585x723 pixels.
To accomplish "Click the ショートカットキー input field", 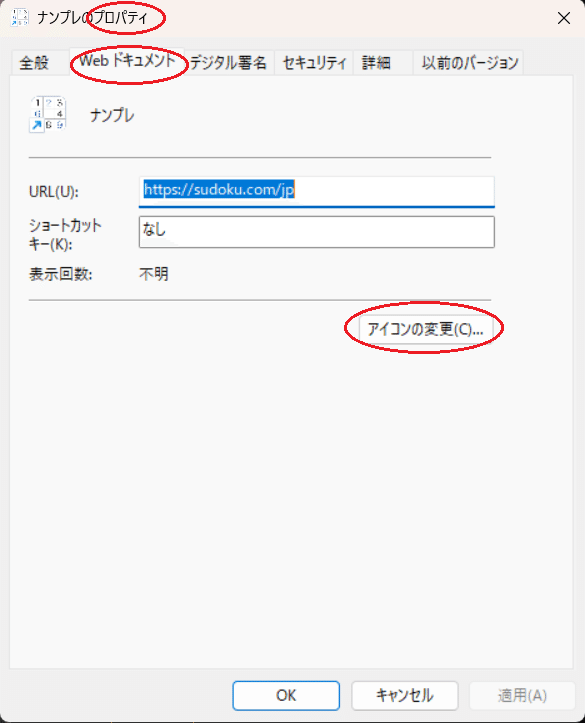I will (317, 232).
